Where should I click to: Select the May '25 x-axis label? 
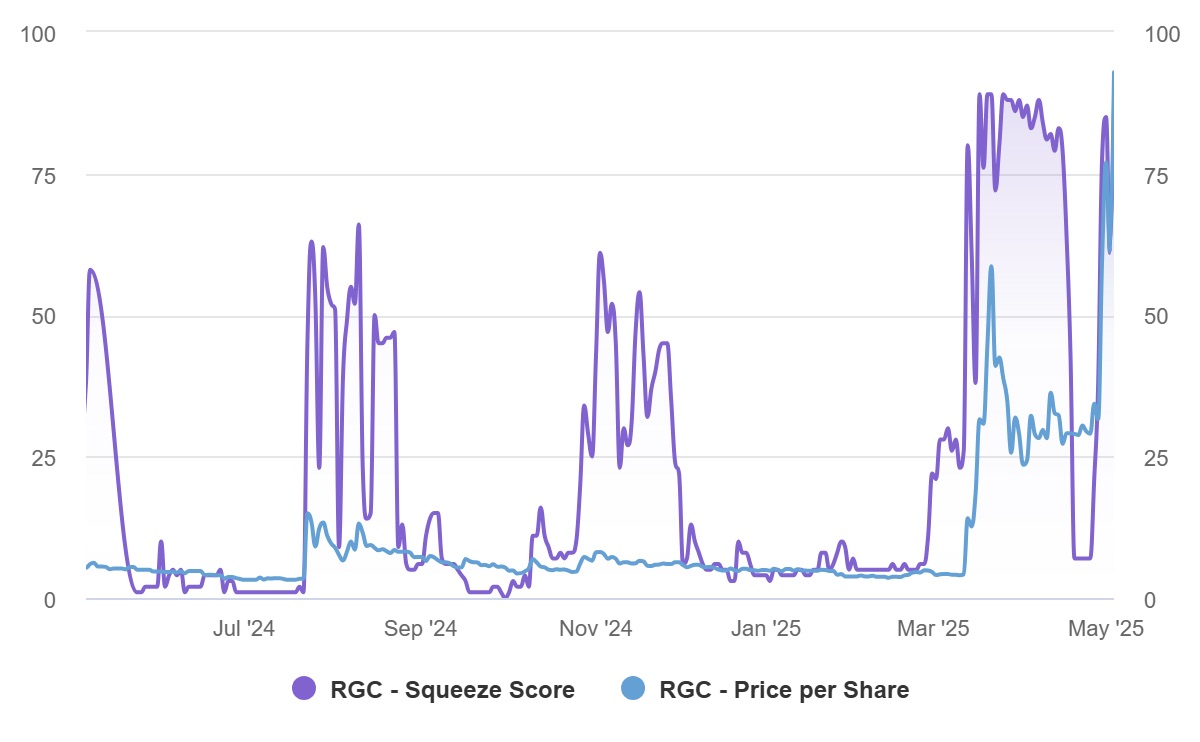click(1105, 629)
